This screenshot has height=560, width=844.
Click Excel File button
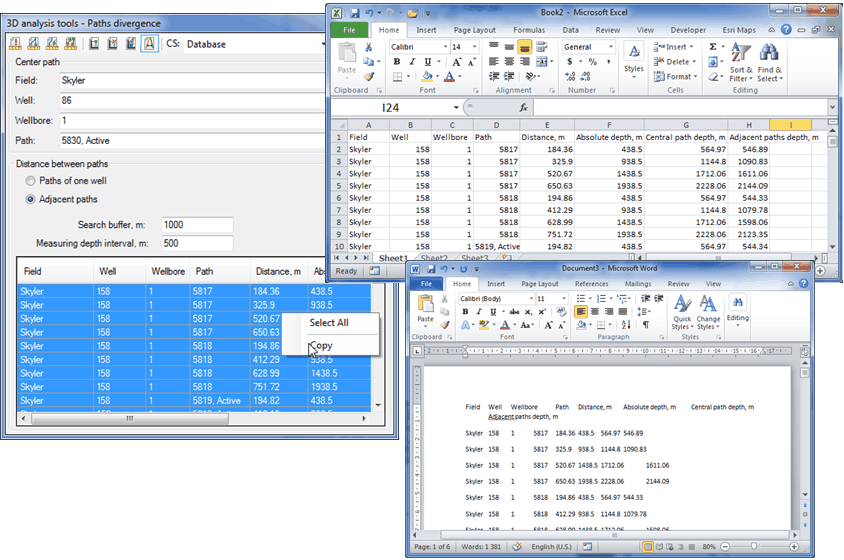click(349, 30)
